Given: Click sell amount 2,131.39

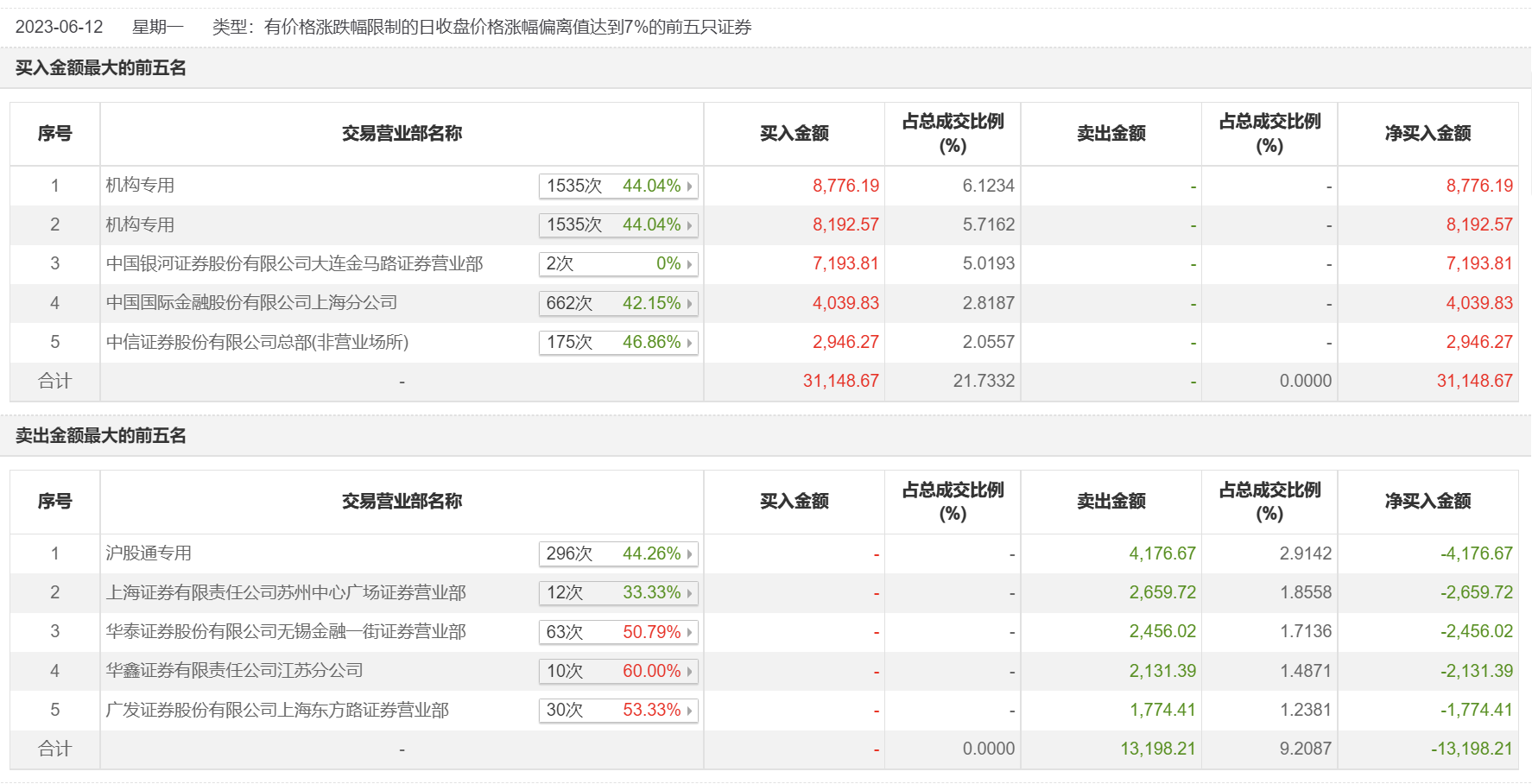Looking at the screenshot, I should point(1162,671).
